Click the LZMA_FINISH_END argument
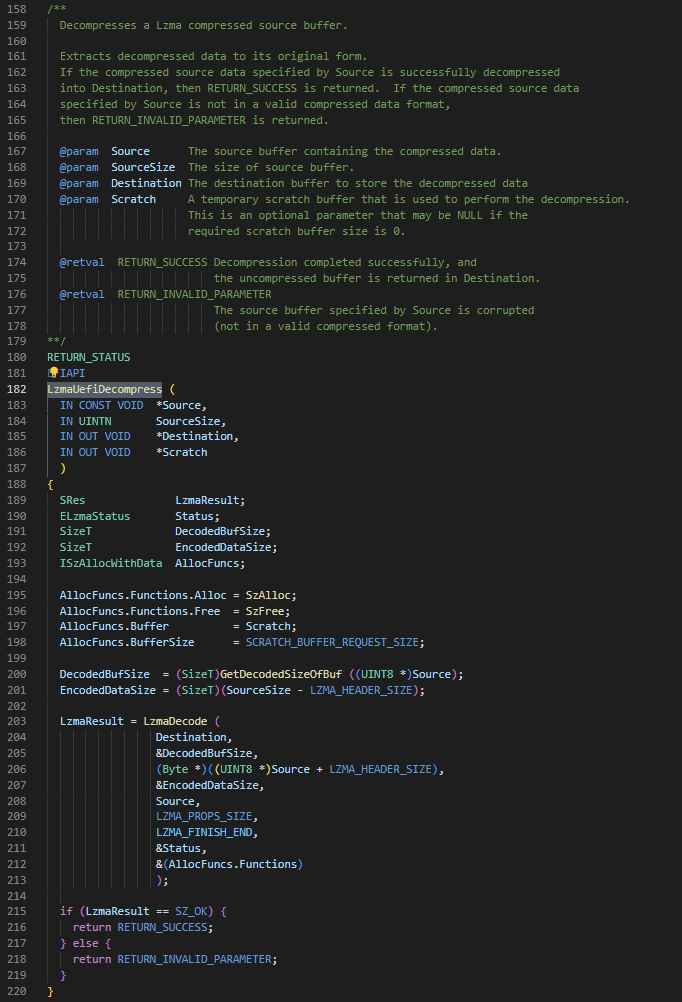The image size is (682, 1002). pos(204,833)
